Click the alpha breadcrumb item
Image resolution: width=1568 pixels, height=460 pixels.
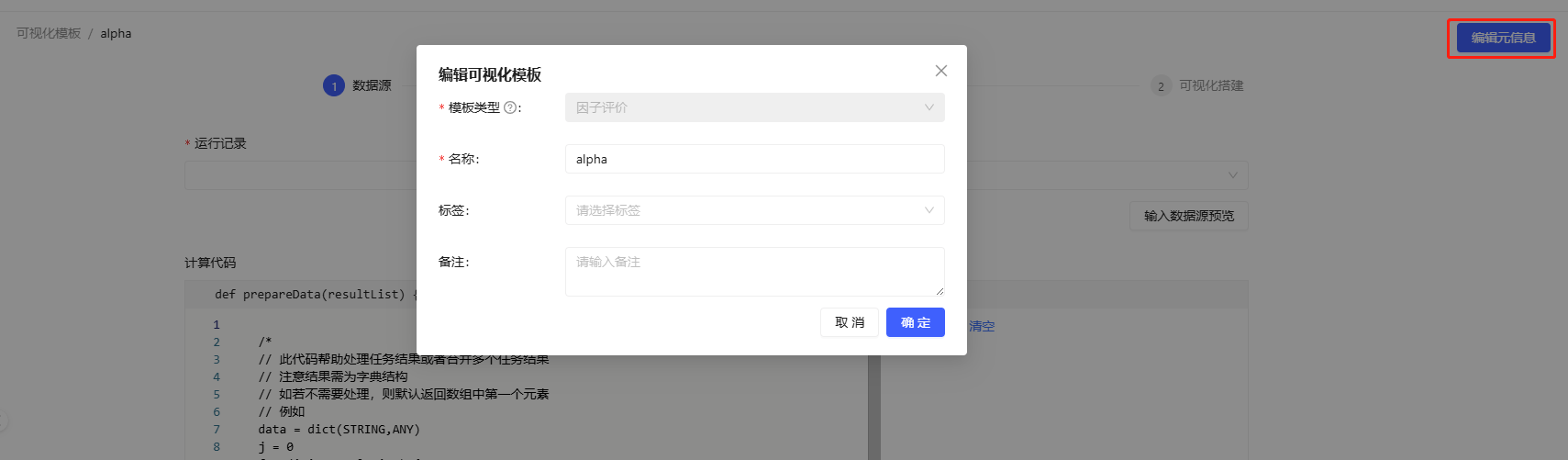pos(116,33)
